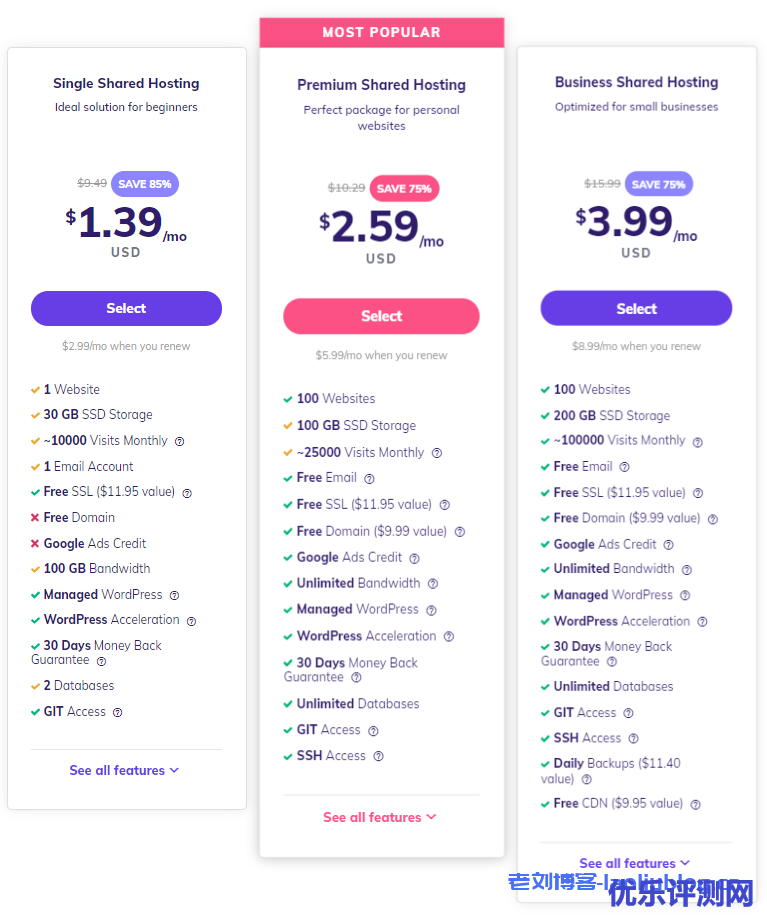This screenshot has height=920, width=767.
Task: Click the Save 85% badge
Action: [x=145, y=184]
